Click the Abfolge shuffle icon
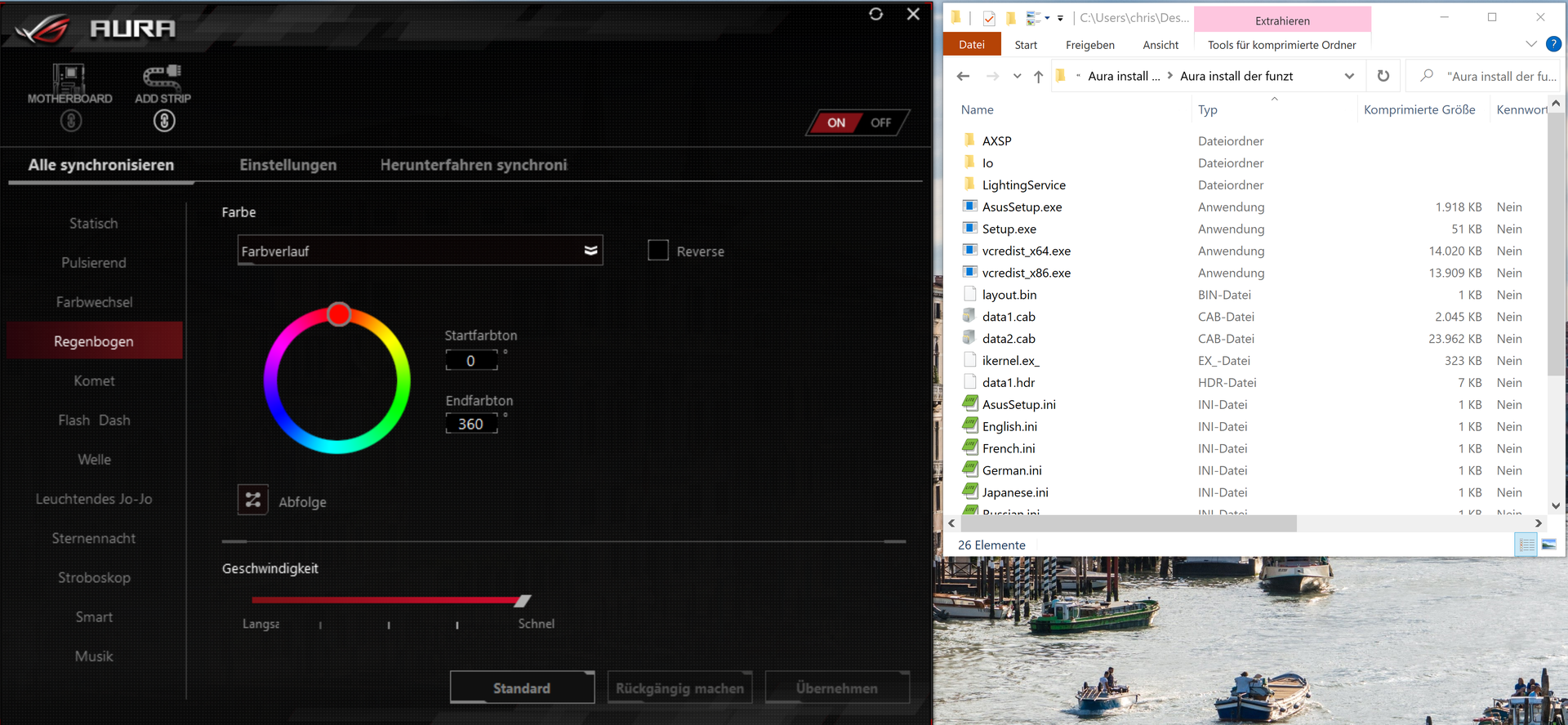Screen dimensions: 1568x725 [x=253, y=500]
